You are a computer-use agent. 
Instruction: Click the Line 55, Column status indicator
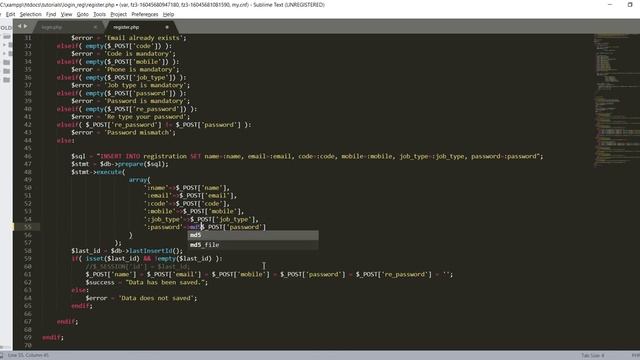28,356
